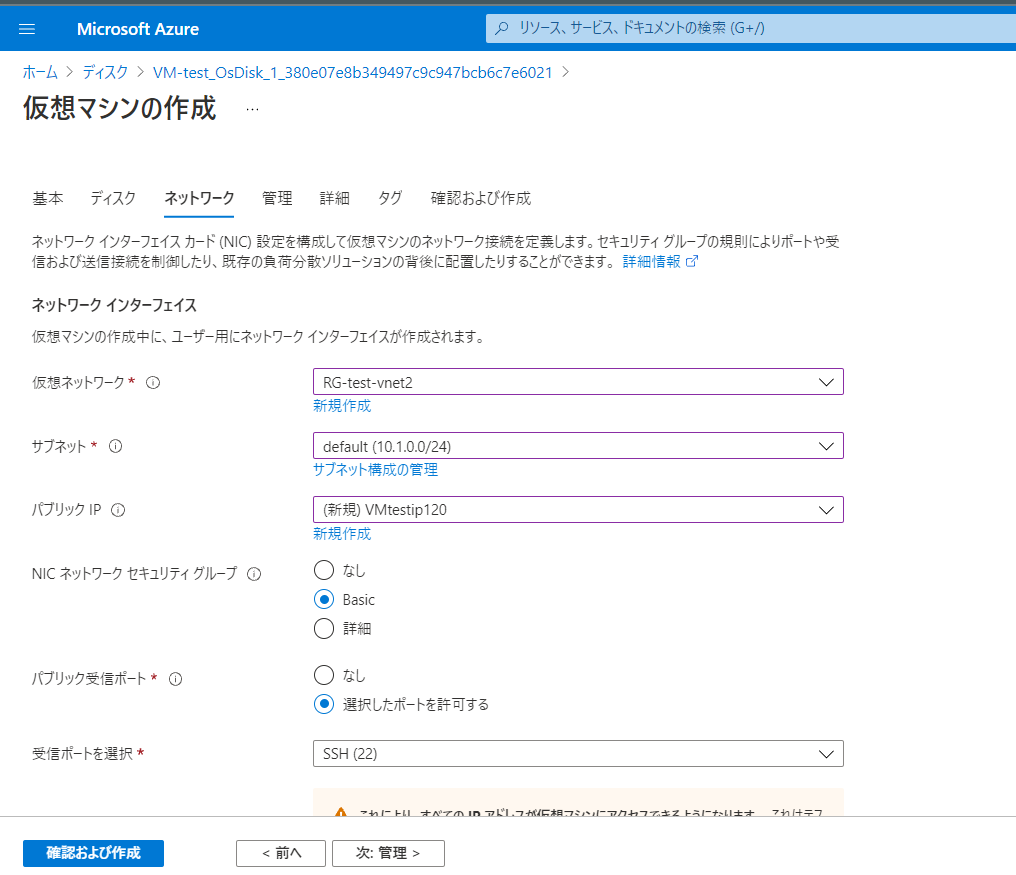Open the パブリック IP VMtestip120 dropdown
The image size is (1016, 875).
[578, 509]
